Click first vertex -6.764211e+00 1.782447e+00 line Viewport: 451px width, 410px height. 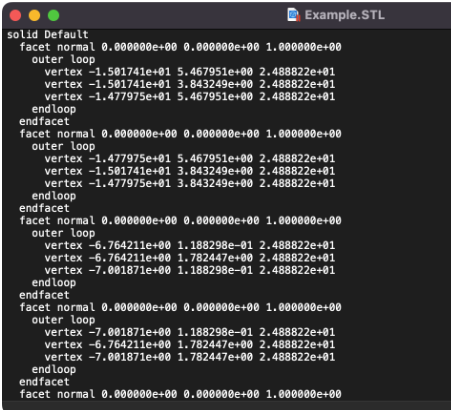point(190,258)
